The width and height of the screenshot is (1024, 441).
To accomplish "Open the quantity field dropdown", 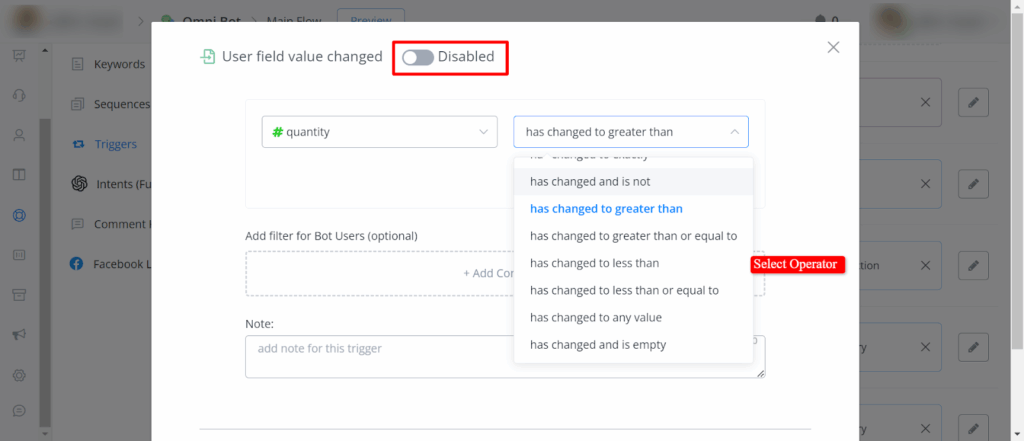I will click(x=379, y=132).
